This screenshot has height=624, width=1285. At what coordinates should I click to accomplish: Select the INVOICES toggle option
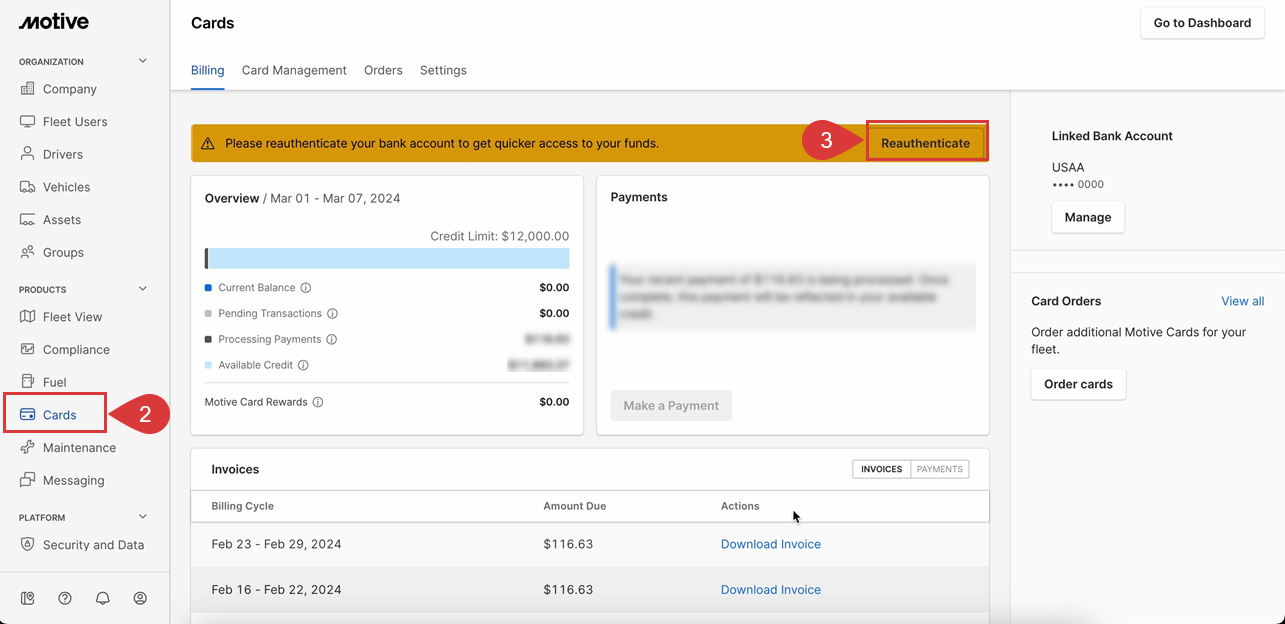click(x=881, y=469)
